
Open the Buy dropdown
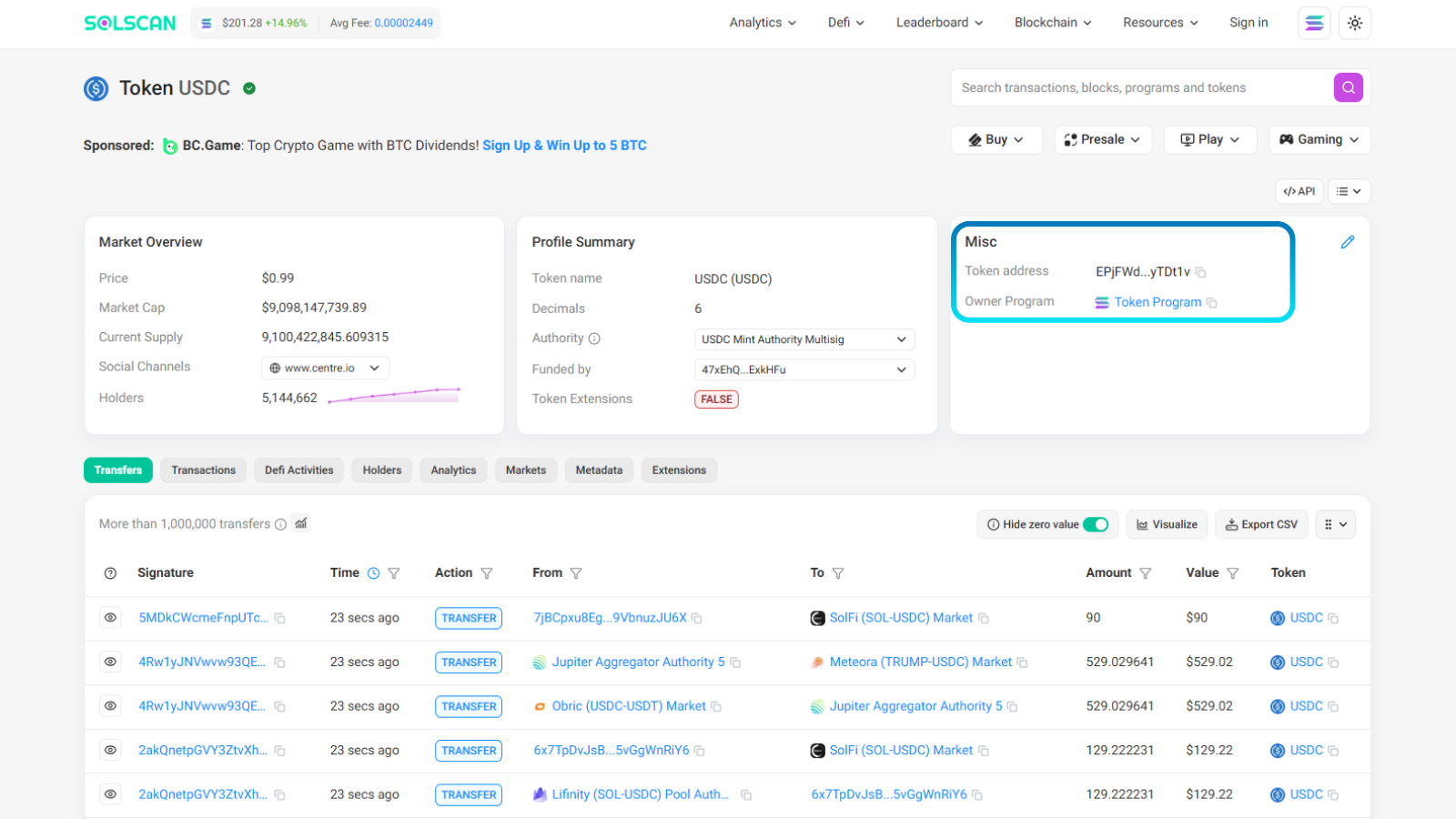tap(996, 139)
